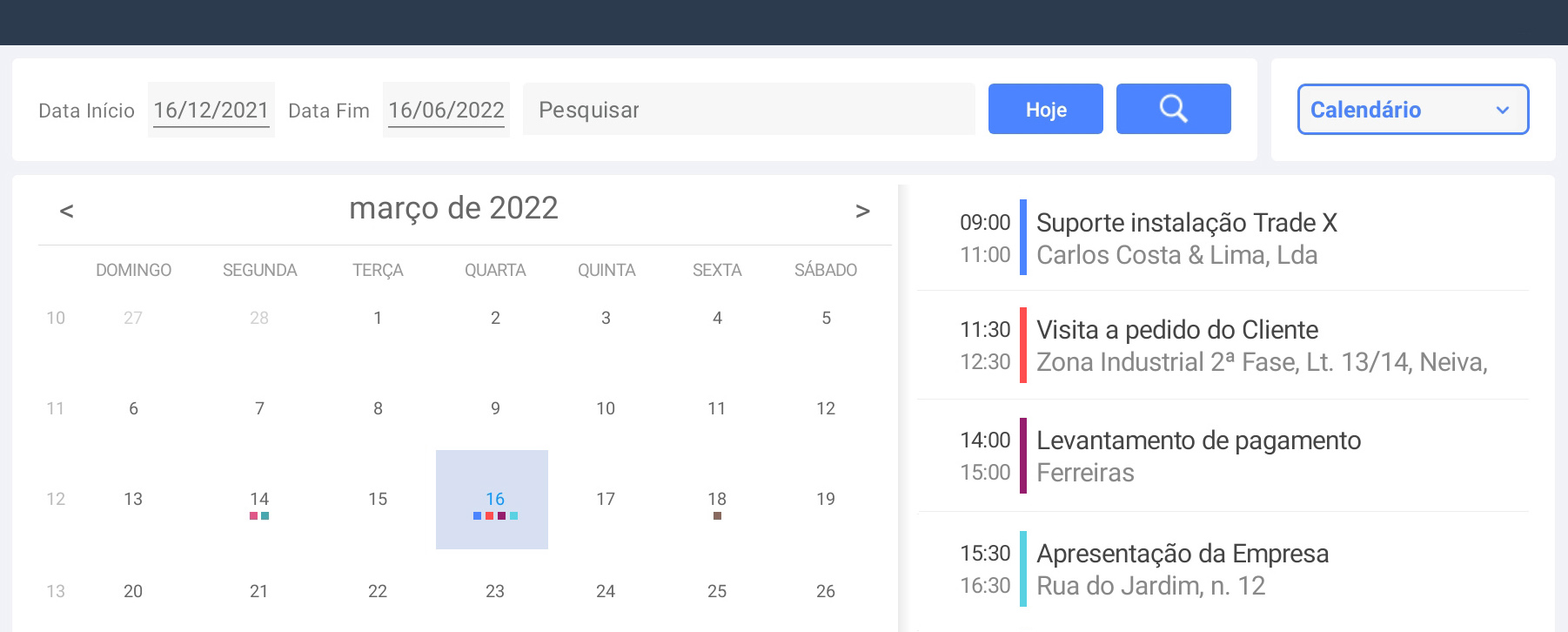The height and width of the screenshot is (632, 1568).
Task: Select February 28 in the calendar grid
Action: coord(259,319)
